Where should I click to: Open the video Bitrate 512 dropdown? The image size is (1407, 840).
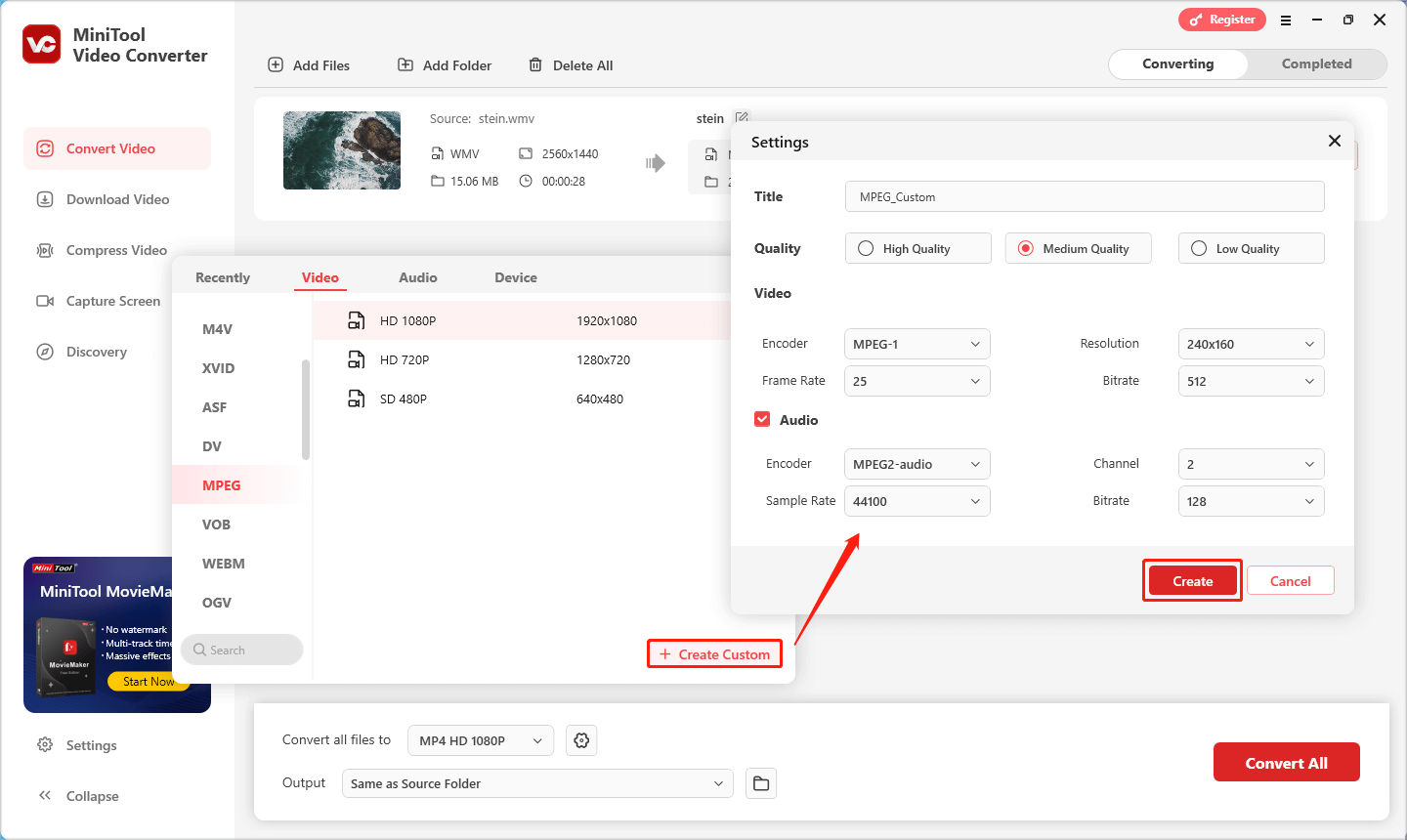[x=1252, y=381]
